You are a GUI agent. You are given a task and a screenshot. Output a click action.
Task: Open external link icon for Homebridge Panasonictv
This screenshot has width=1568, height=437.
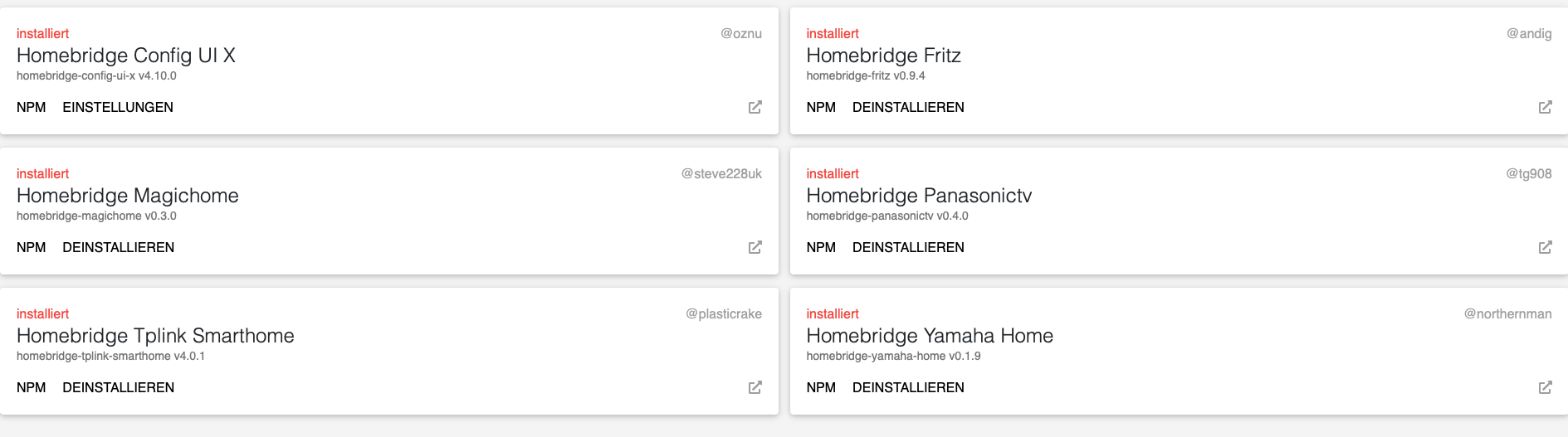[x=1545, y=247]
